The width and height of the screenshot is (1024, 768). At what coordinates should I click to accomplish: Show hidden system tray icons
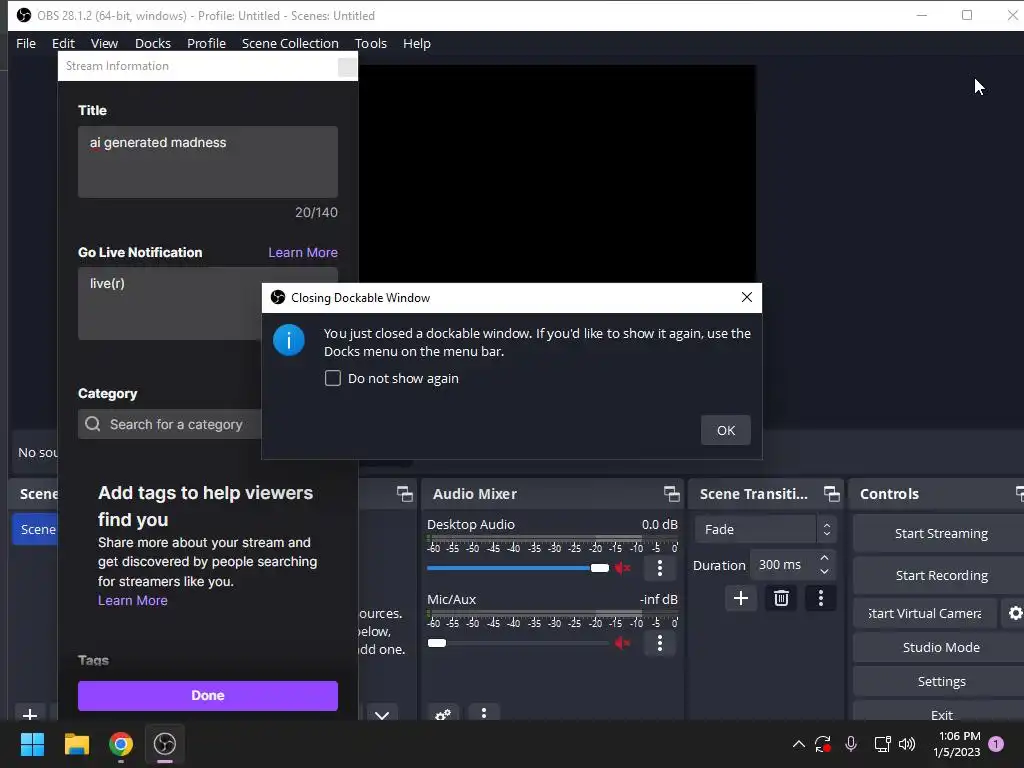pyautogui.click(x=799, y=744)
